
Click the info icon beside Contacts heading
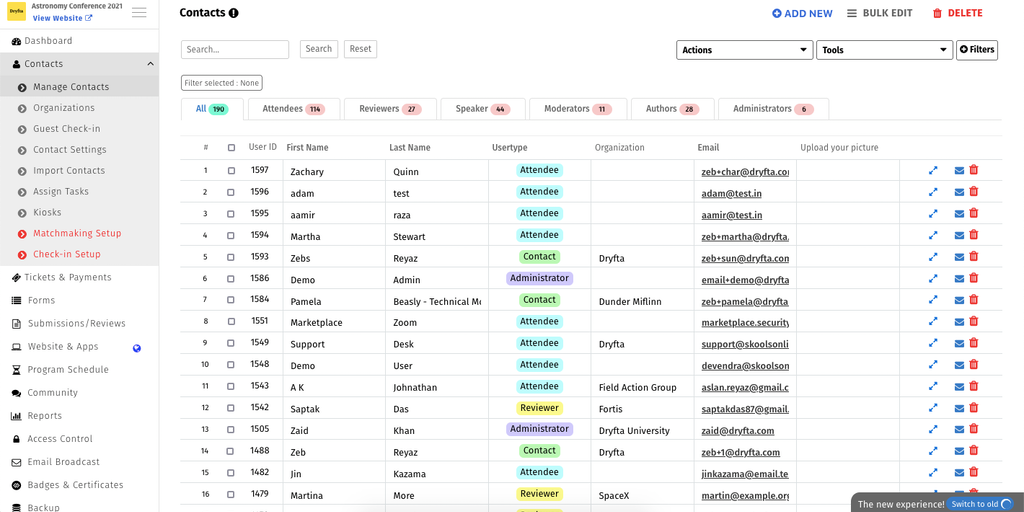pos(234,14)
